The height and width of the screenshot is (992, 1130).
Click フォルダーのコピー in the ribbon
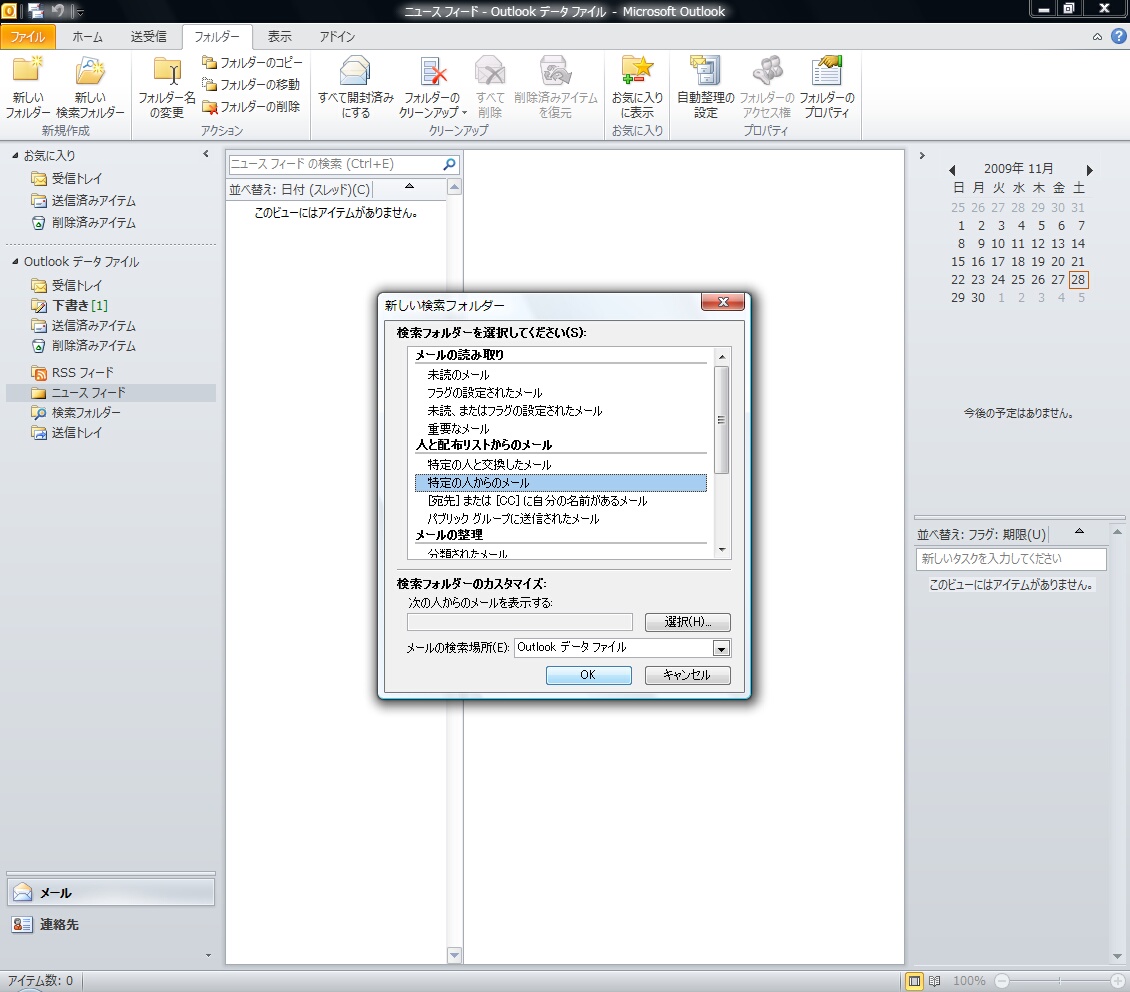tap(252, 63)
